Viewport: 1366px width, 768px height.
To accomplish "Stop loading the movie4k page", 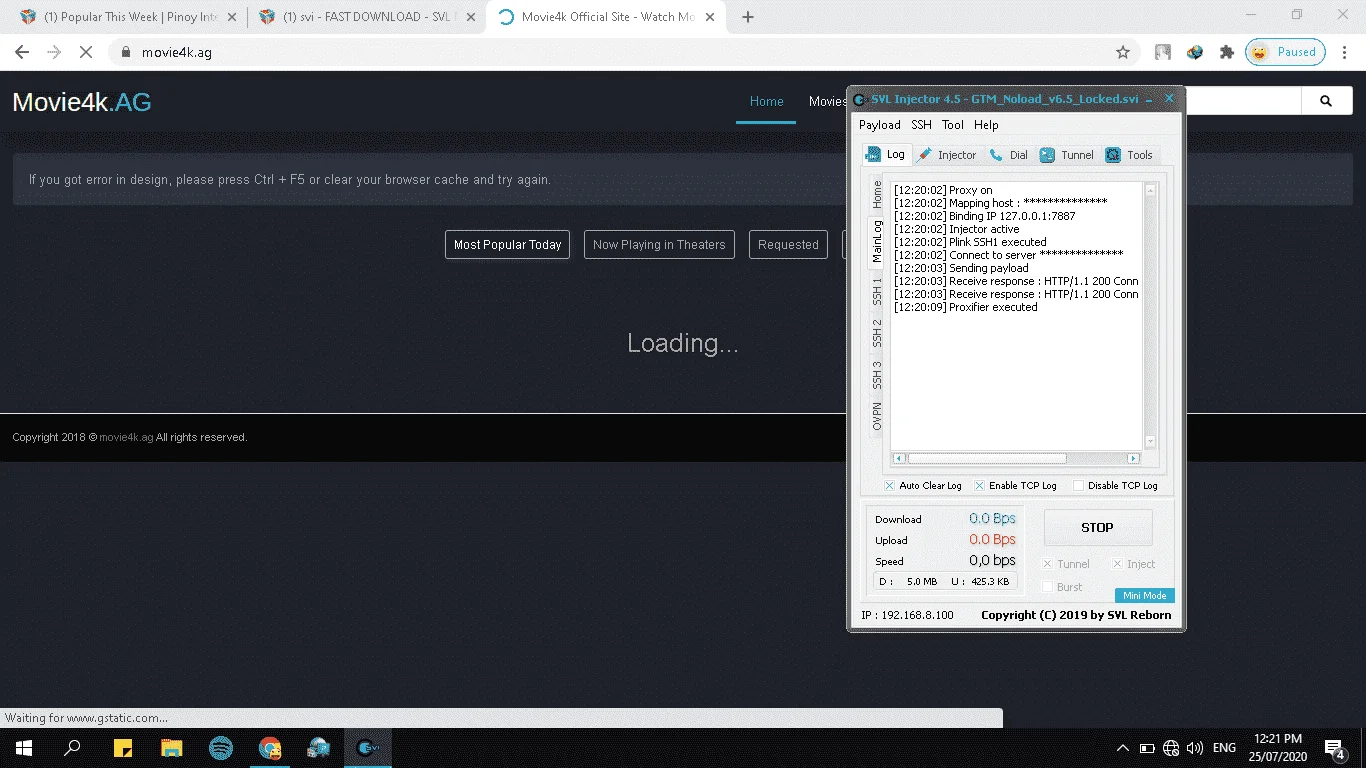I will coord(86,52).
